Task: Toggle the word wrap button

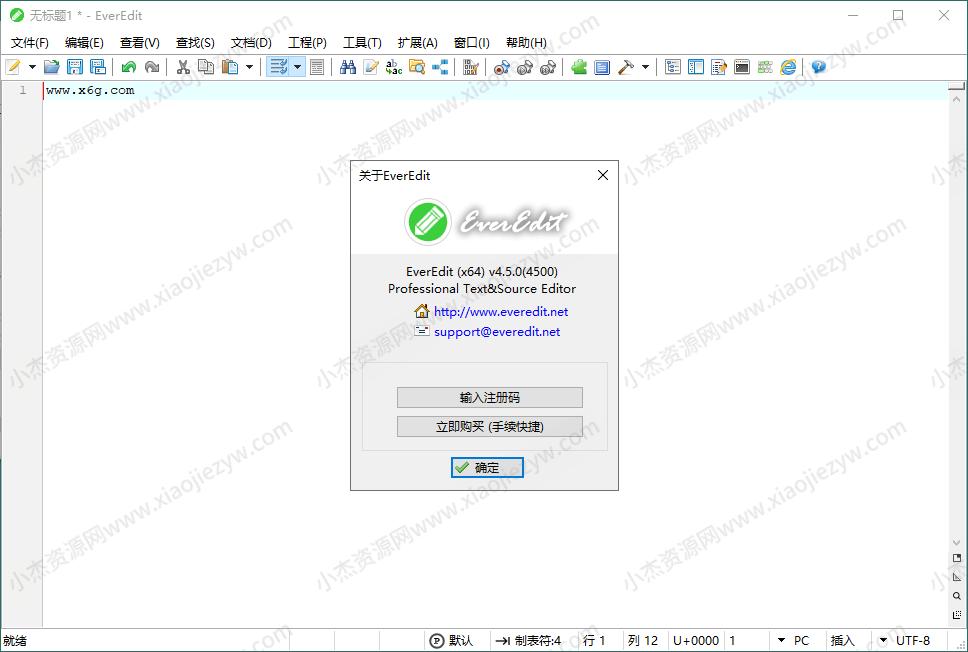Action: (278, 67)
